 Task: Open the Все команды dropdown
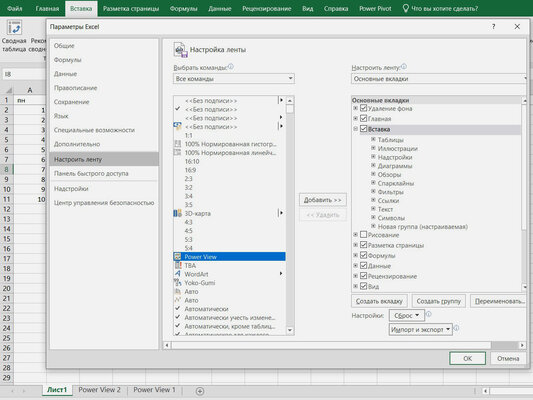click(234, 79)
